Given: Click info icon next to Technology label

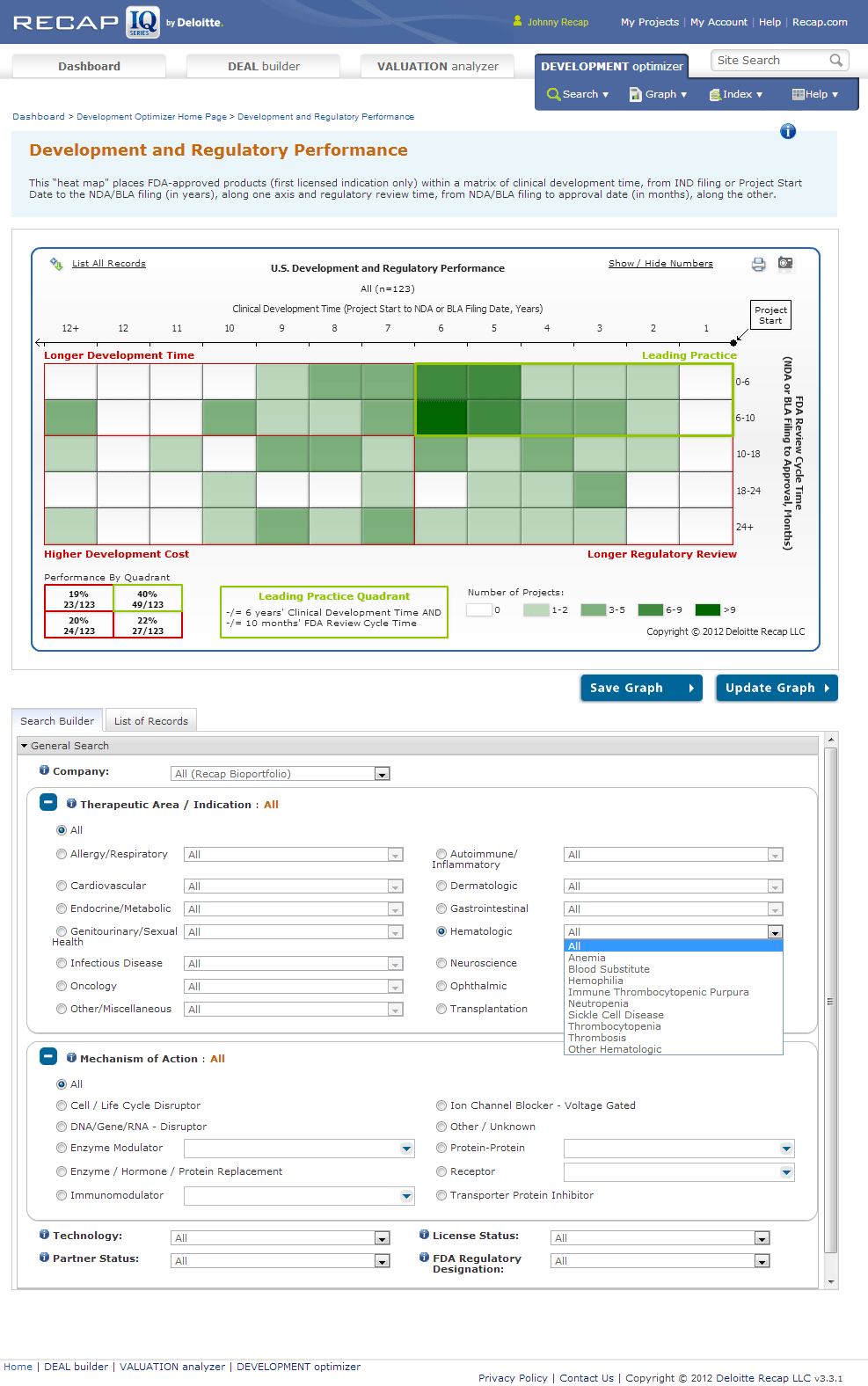Looking at the screenshot, I should click(44, 1235).
